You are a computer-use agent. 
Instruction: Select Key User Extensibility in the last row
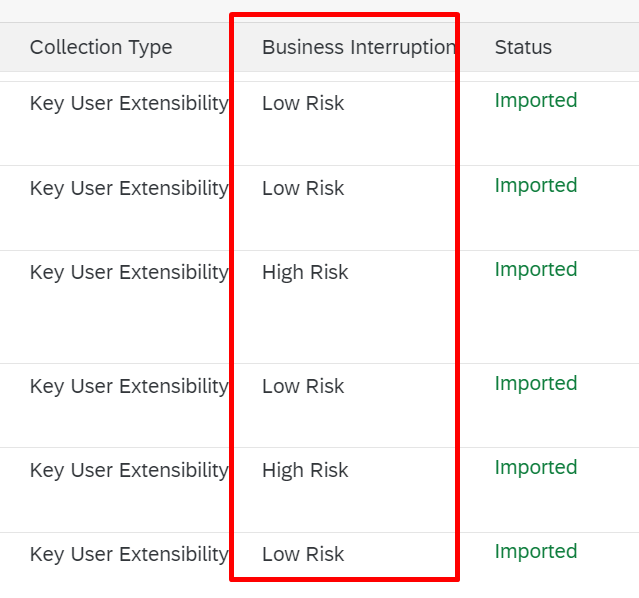click(129, 555)
